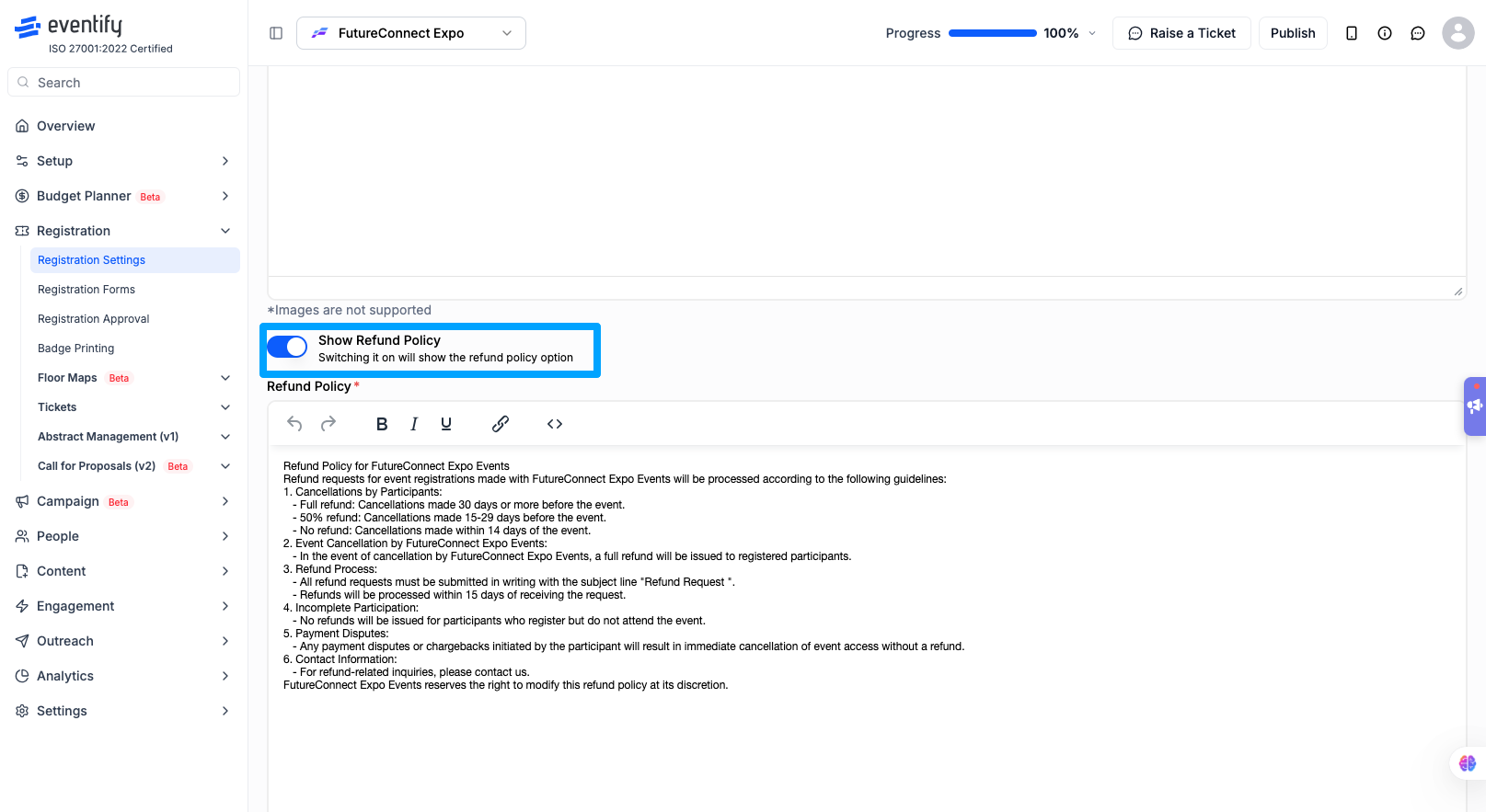Screen dimensions: 1486x812
Task: Click inside the Refund Policy text body
Action: (866, 630)
